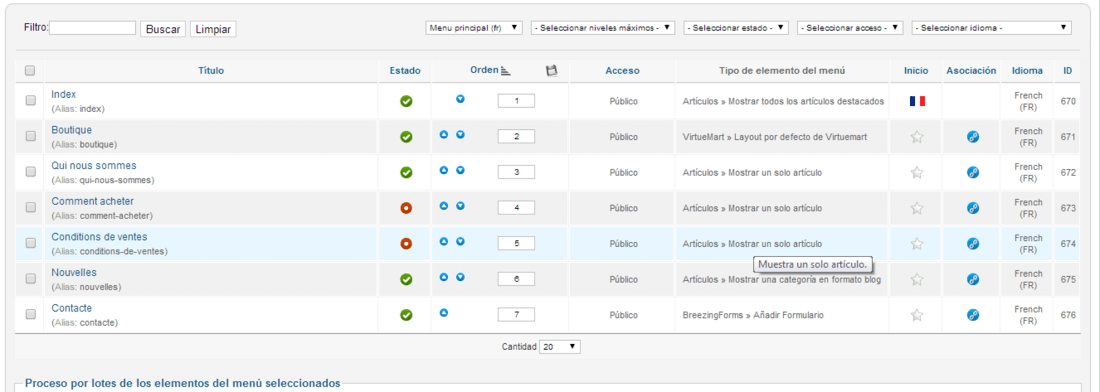This screenshot has width=1100, height=392.
Task: Move Boutique down in order
Action: [460, 135]
